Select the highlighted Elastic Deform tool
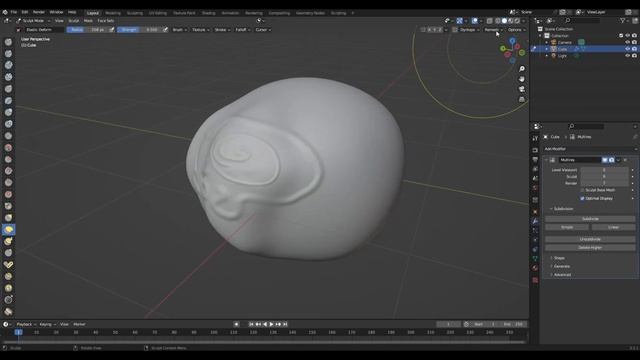This screenshot has height=360, width=640. tap(8, 229)
